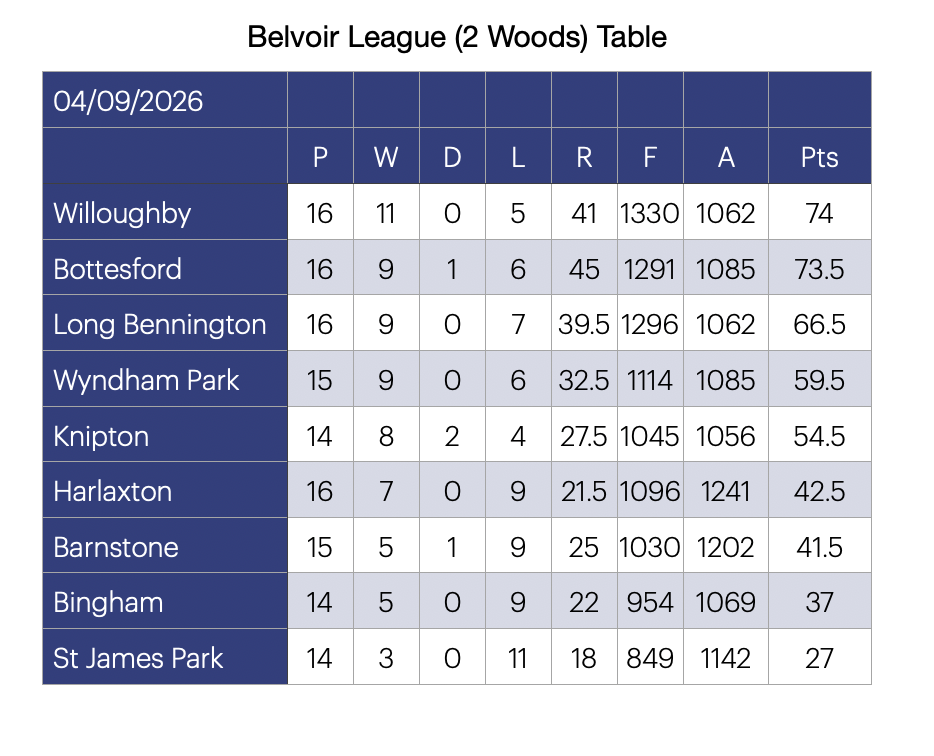Select the F column header
Image resolution: width=934 pixels, height=756 pixels.
(650, 156)
